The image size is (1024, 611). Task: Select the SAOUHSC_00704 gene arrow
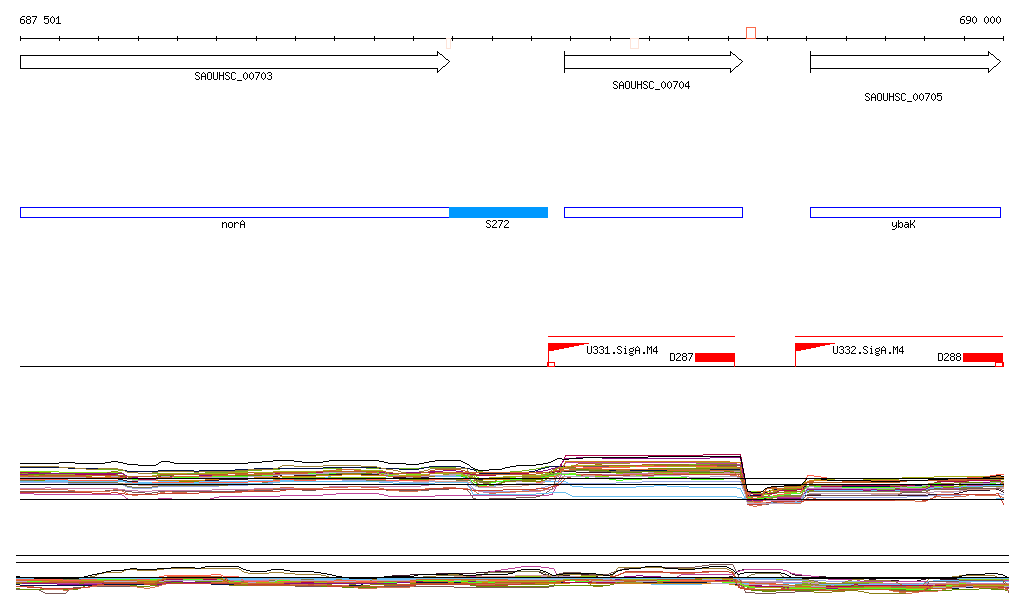pos(652,62)
